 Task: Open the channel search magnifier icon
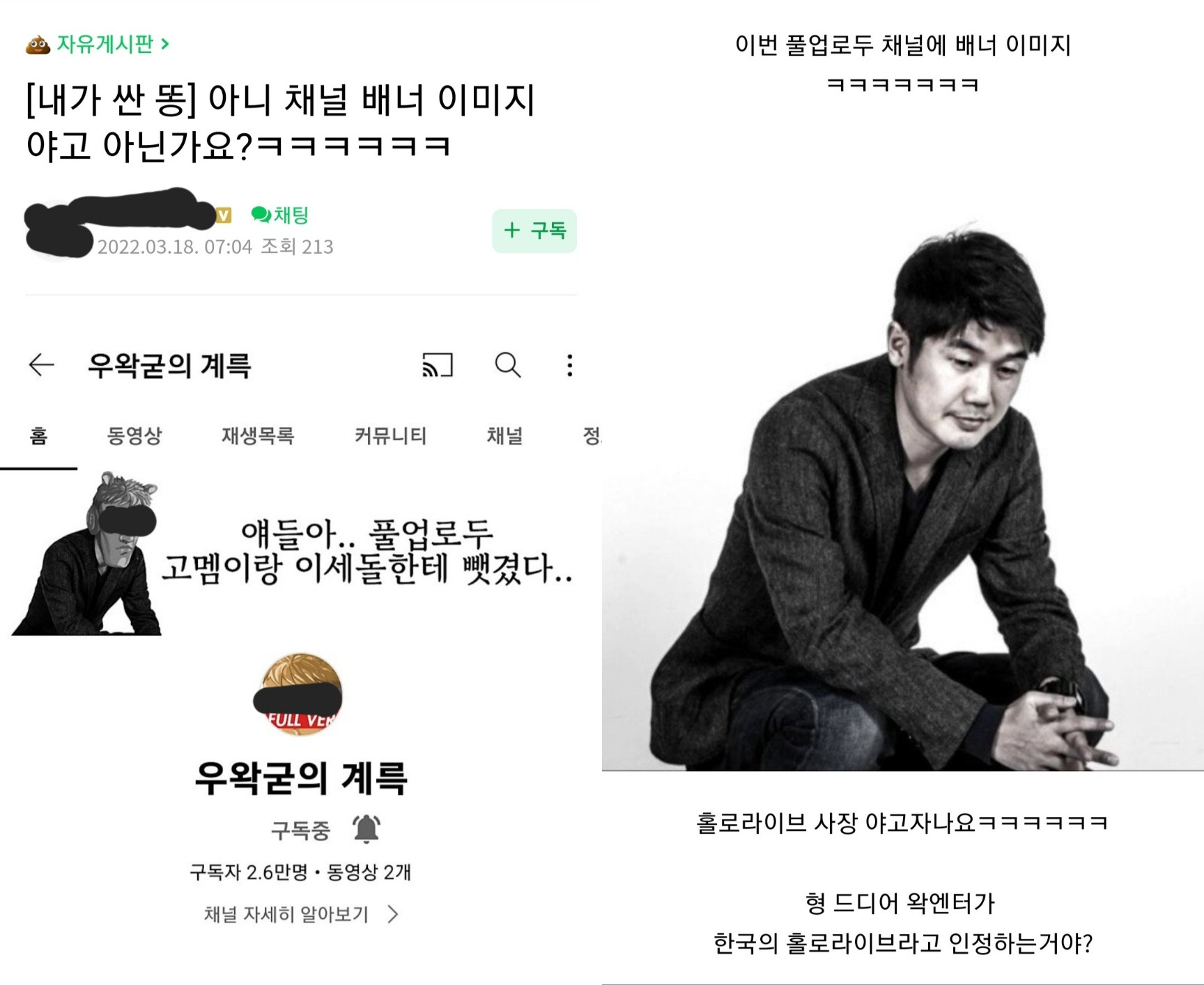tap(508, 365)
